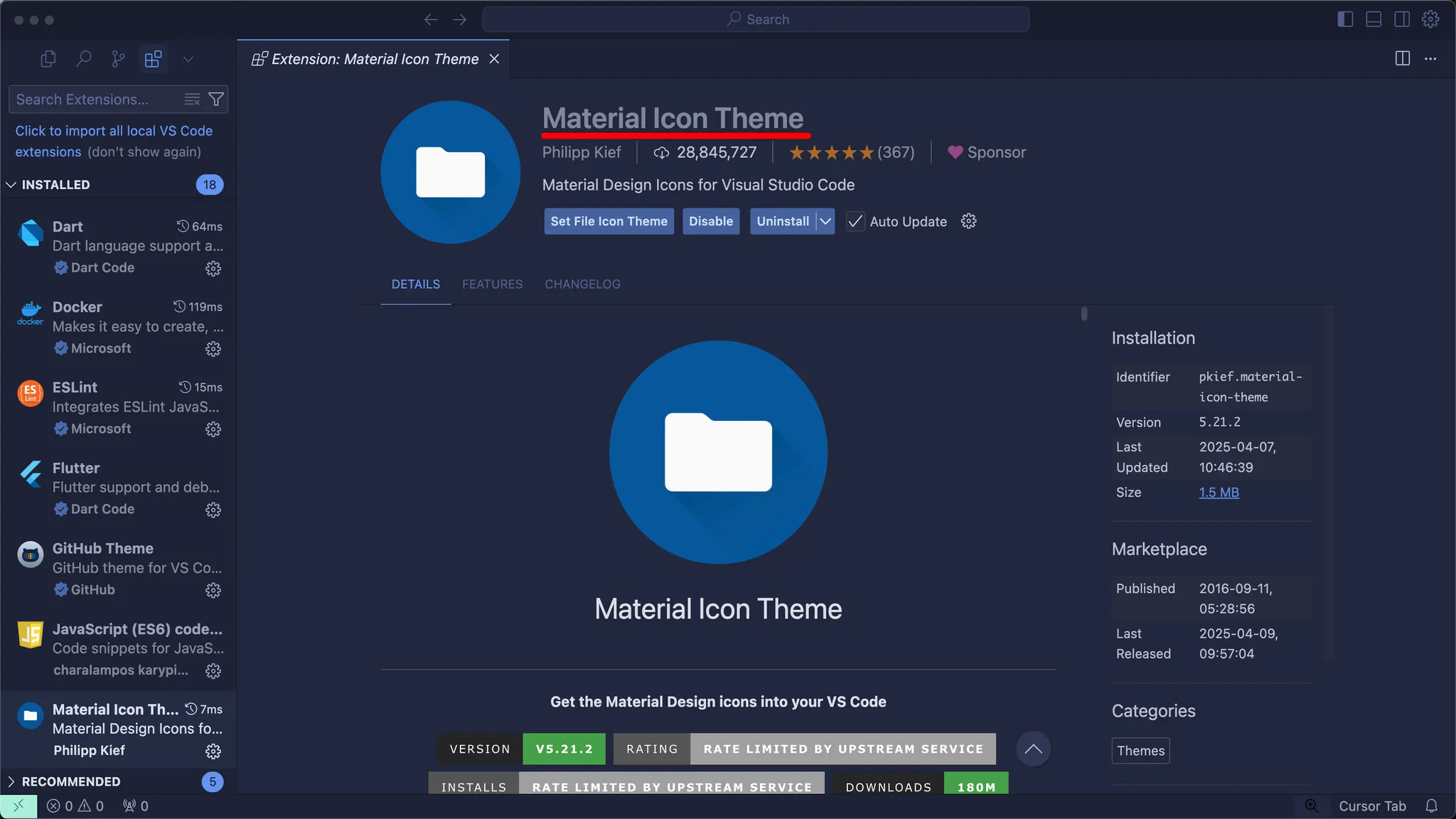Open the Source Control icon
The width and height of the screenshot is (1456, 819).
[x=118, y=59]
